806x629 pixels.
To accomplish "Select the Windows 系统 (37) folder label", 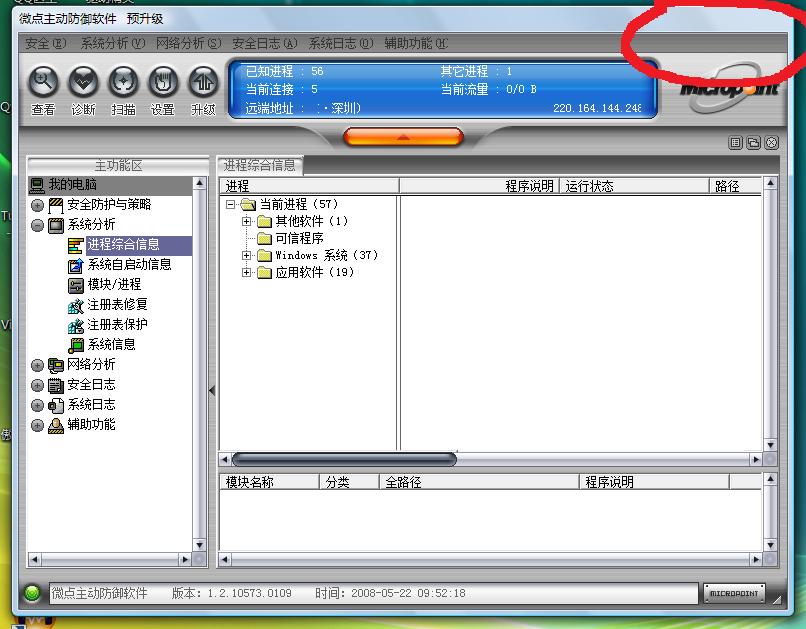I will tap(327, 255).
